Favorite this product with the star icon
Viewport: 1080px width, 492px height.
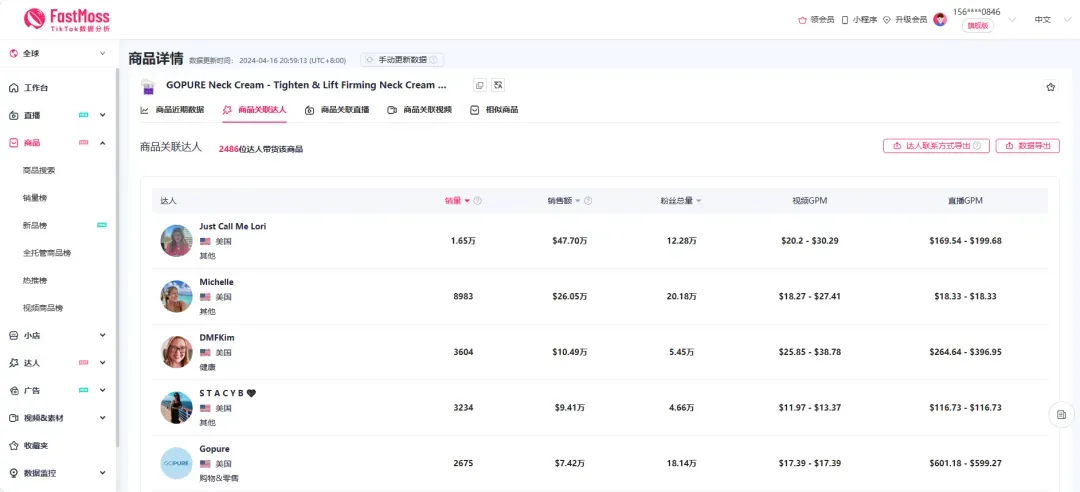coord(1050,87)
